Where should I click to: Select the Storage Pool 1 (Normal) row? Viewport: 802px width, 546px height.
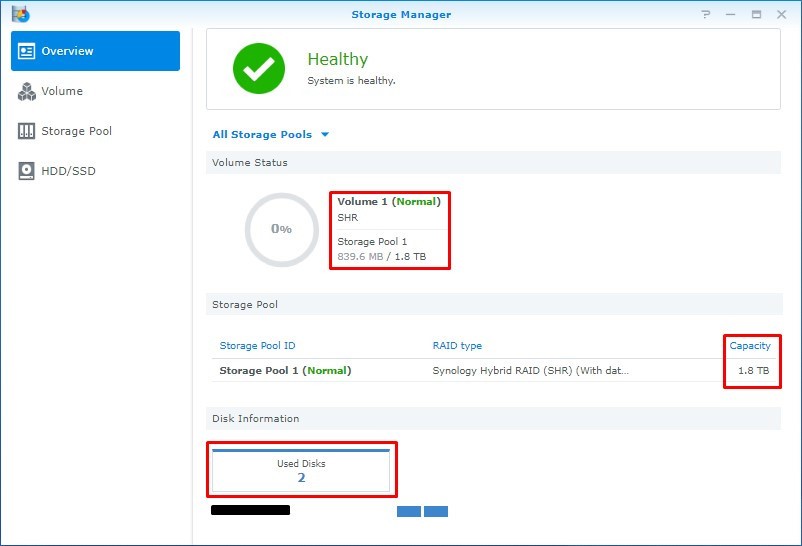coord(494,370)
